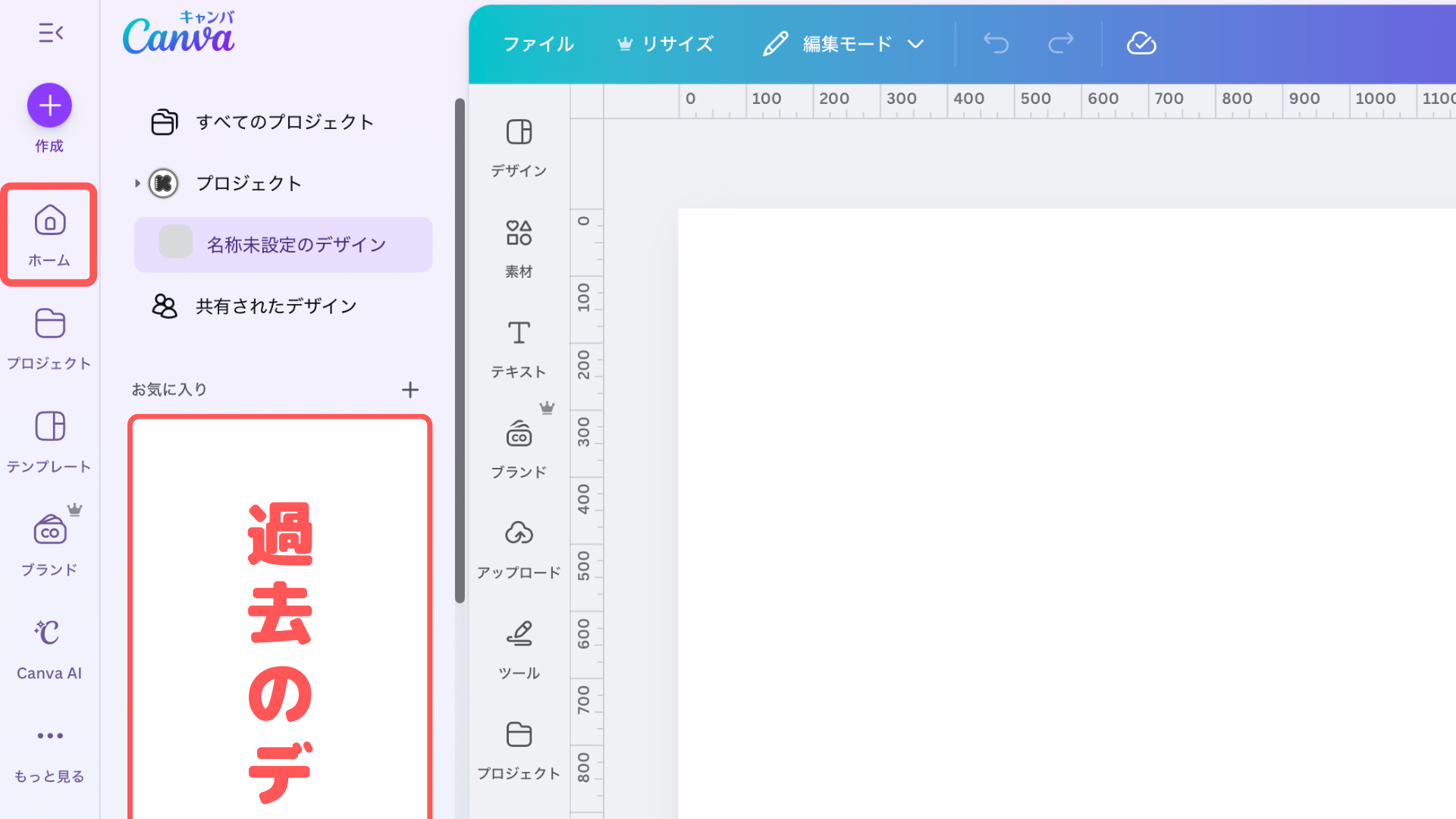
Task: Open すべてのプロジェクト list
Action: [262, 122]
